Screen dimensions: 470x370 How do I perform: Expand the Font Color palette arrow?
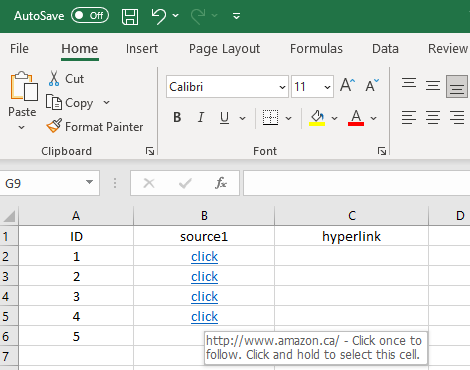click(x=374, y=118)
